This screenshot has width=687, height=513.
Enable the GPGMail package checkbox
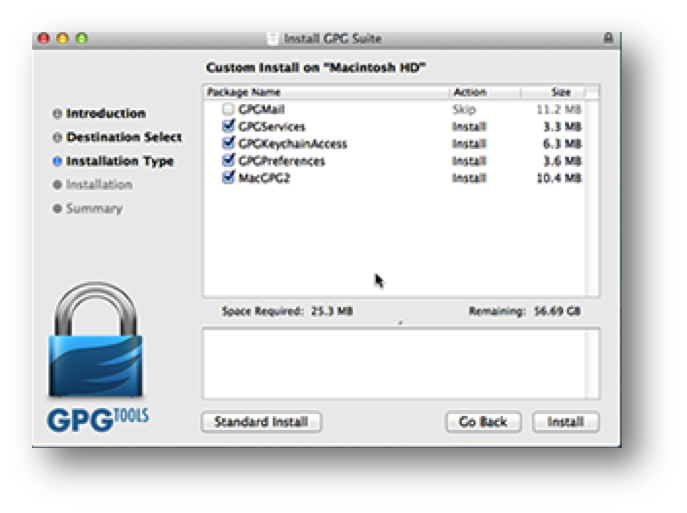pyautogui.click(x=228, y=109)
